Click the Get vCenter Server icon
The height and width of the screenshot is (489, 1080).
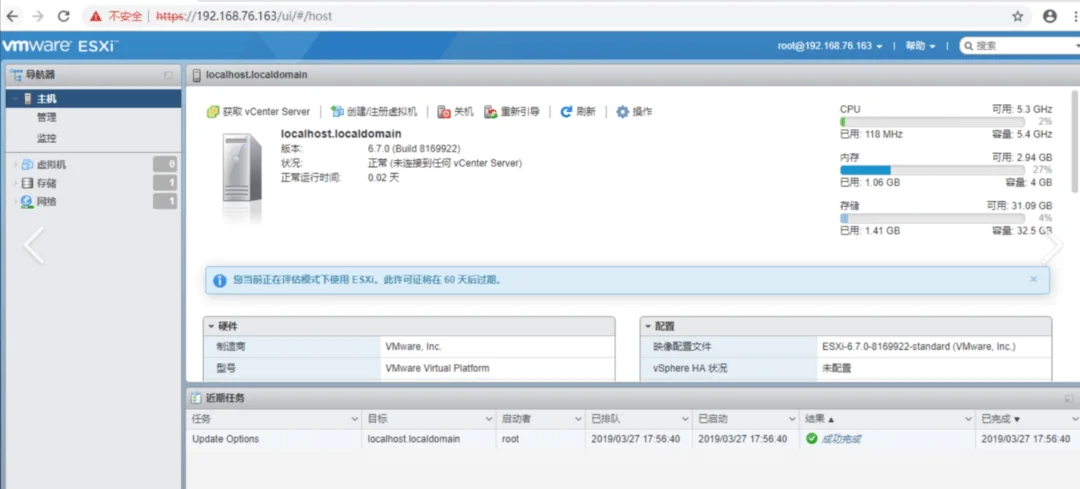(x=213, y=112)
